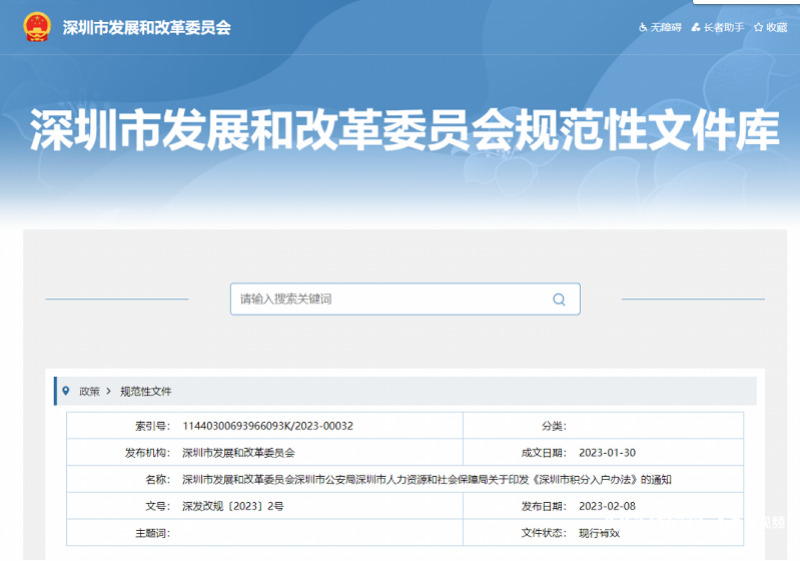Click the 收藏 favorite link

[x=777, y=28]
